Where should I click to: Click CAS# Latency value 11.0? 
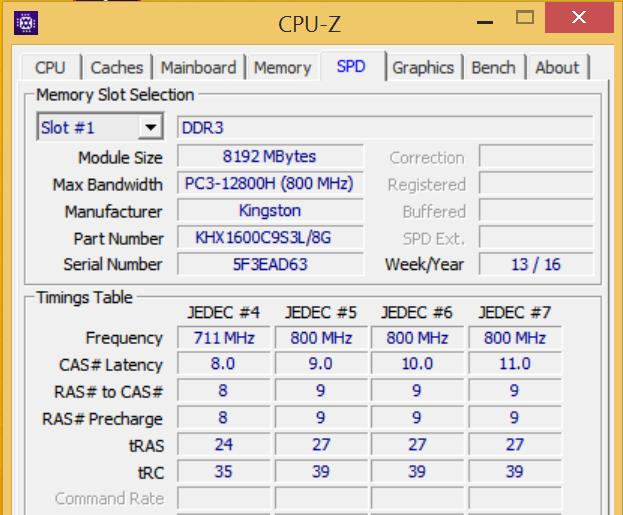(515, 364)
